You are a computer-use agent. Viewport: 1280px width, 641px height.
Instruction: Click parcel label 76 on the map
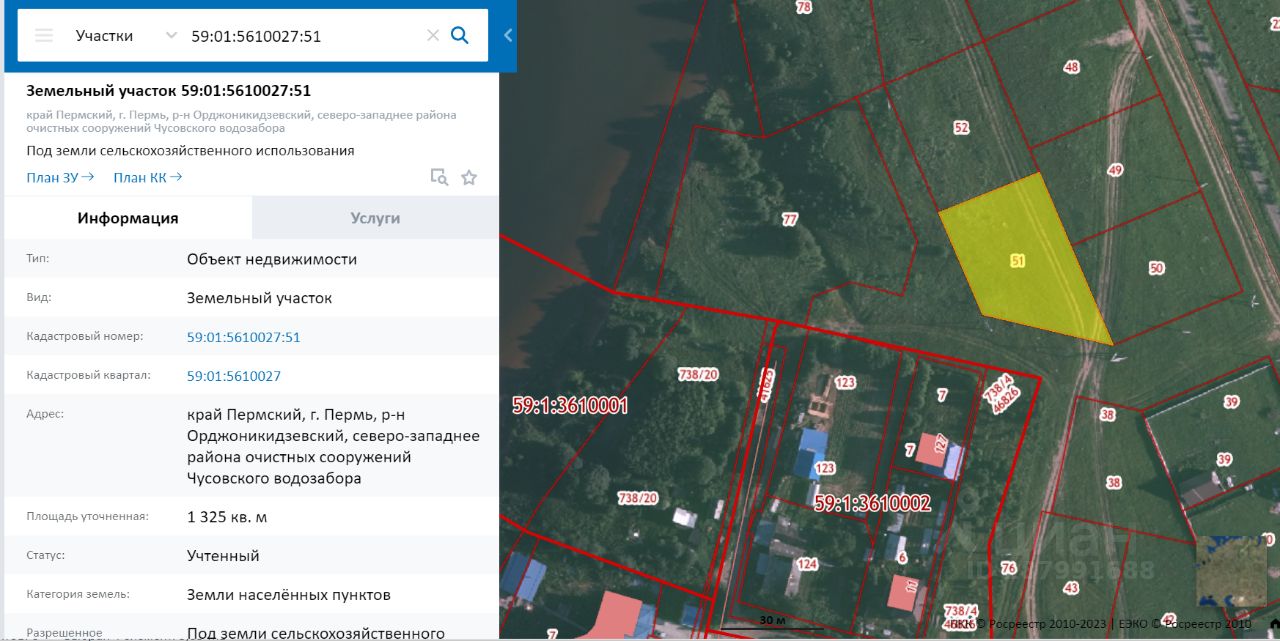[1008, 568]
